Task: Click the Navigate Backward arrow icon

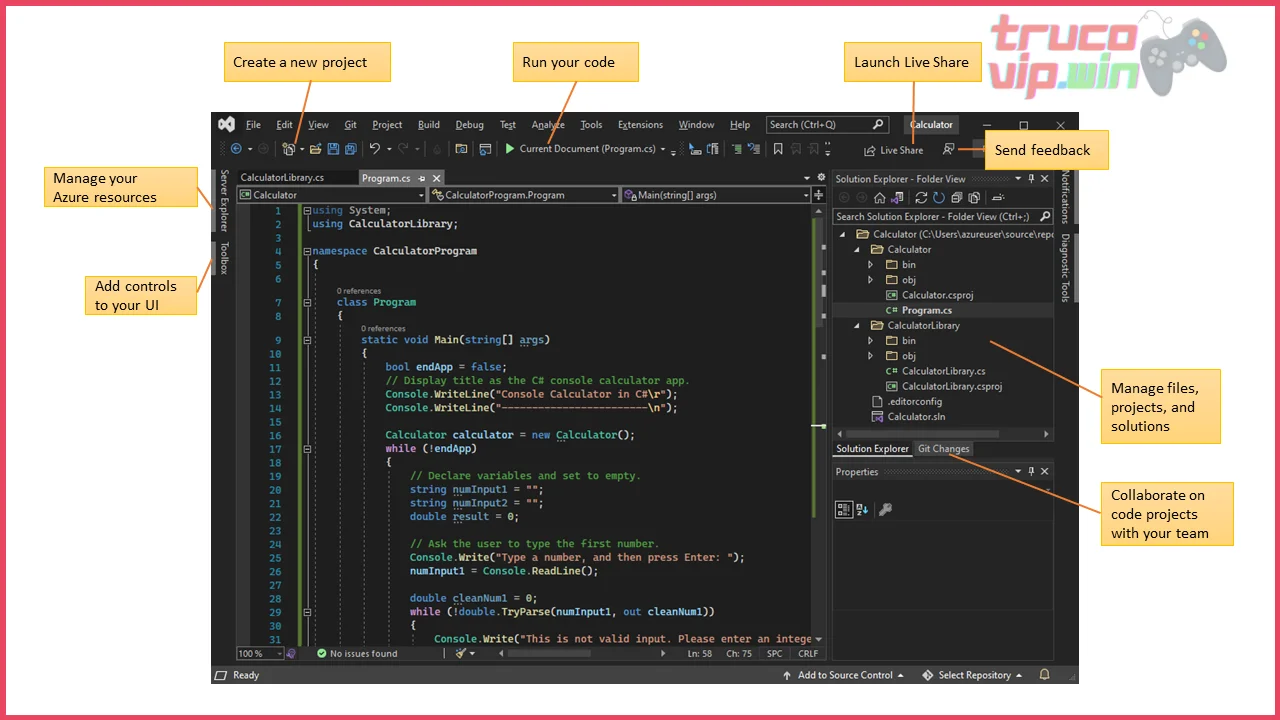Action: point(236,149)
